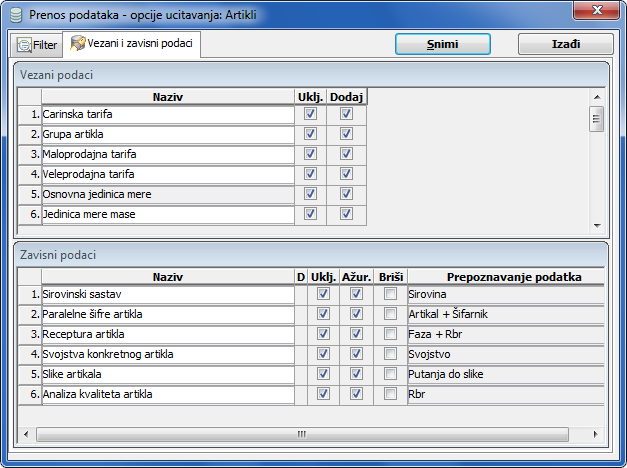This screenshot has width=627, height=468.
Task: Select the Maloprodajna tarifa name field
Action: click(x=167, y=154)
